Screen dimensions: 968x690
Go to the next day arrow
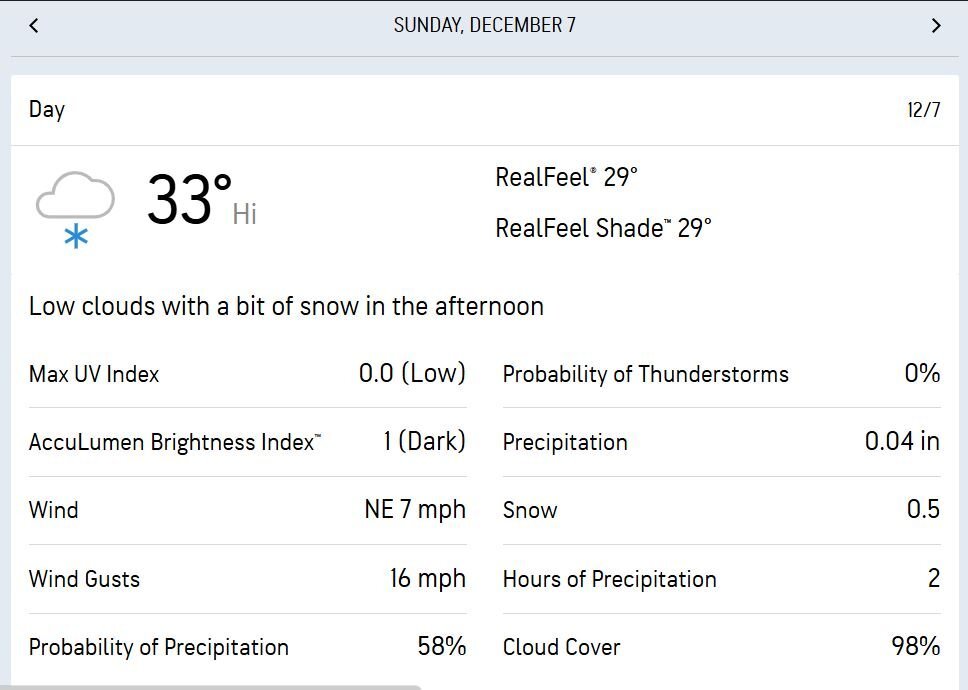pos(936,26)
